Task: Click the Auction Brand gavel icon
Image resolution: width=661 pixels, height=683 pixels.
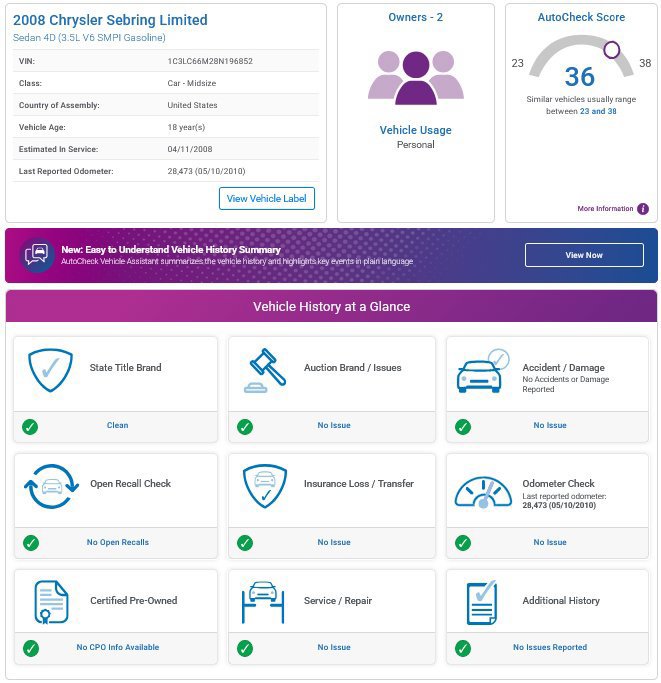Action: click(265, 371)
